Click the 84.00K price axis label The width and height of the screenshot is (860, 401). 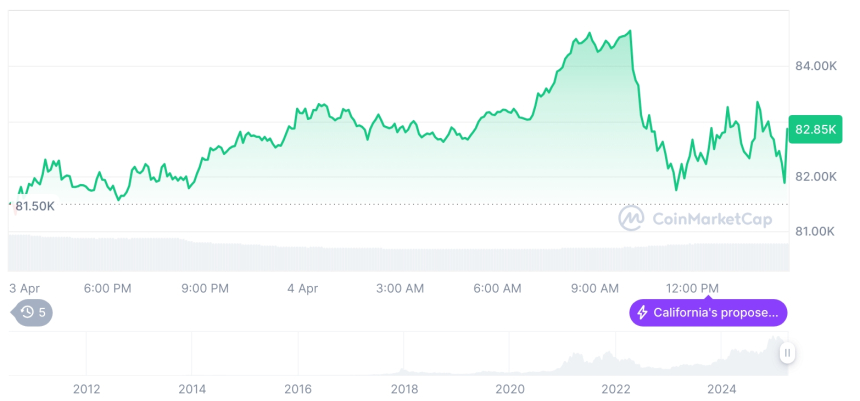coord(815,66)
